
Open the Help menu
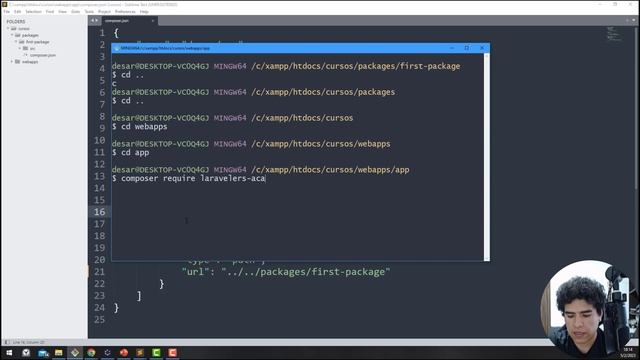pyautogui.click(x=144, y=12)
